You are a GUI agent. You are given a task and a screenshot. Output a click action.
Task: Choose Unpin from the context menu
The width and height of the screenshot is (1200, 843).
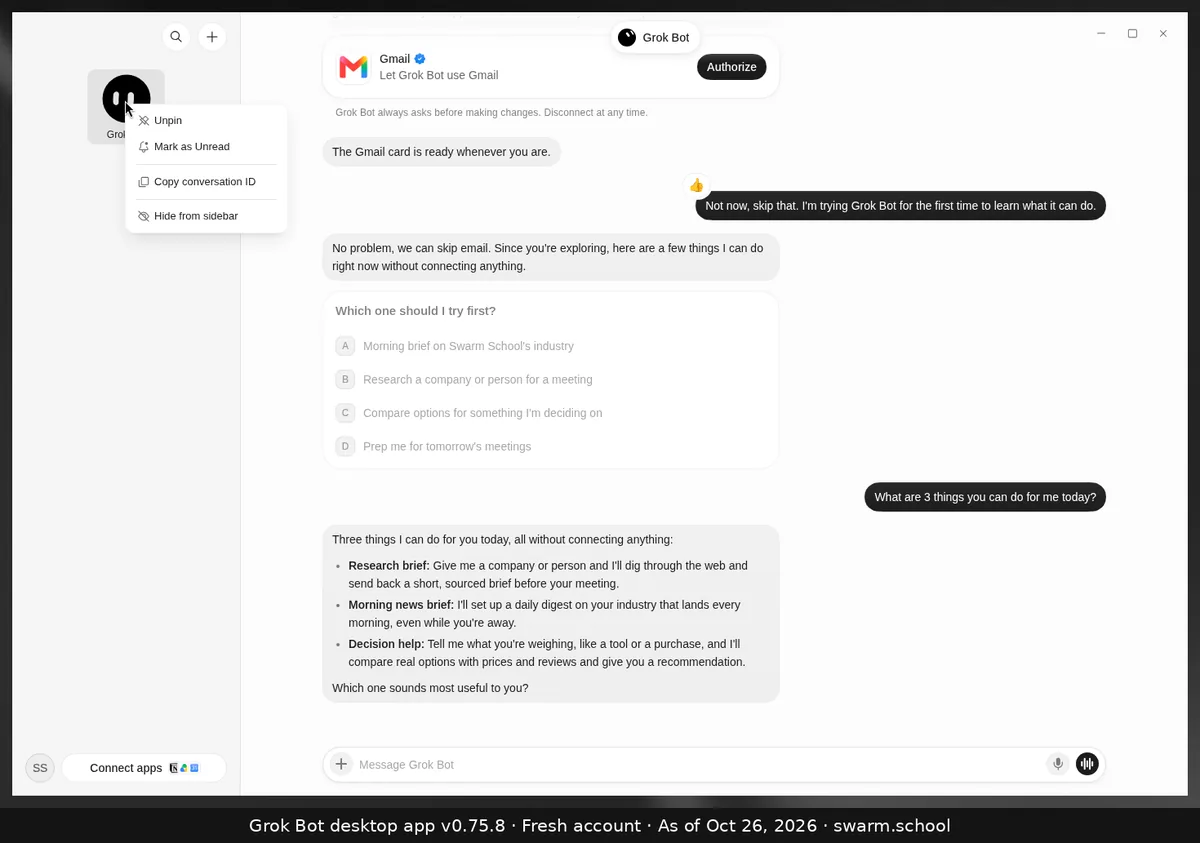pos(206,120)
